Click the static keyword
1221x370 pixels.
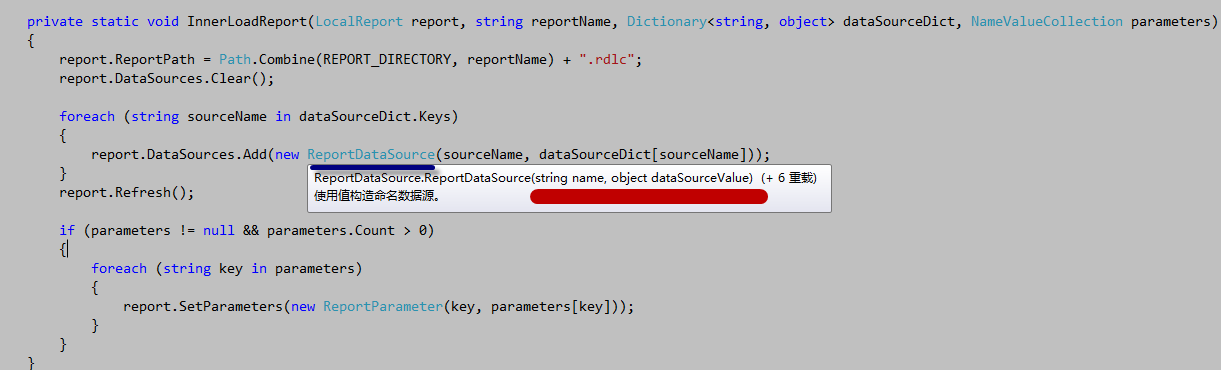pos(115,21)
